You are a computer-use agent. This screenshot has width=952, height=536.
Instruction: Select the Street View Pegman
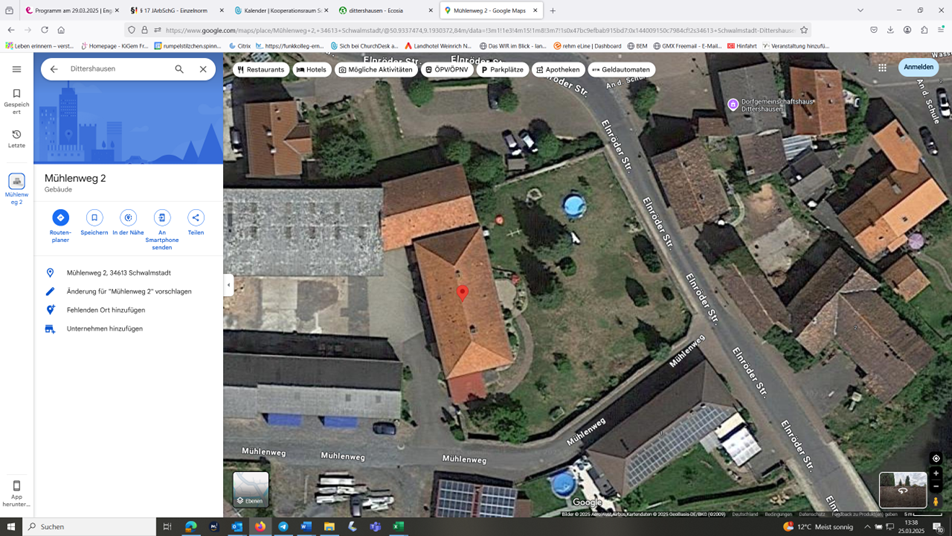936,502
